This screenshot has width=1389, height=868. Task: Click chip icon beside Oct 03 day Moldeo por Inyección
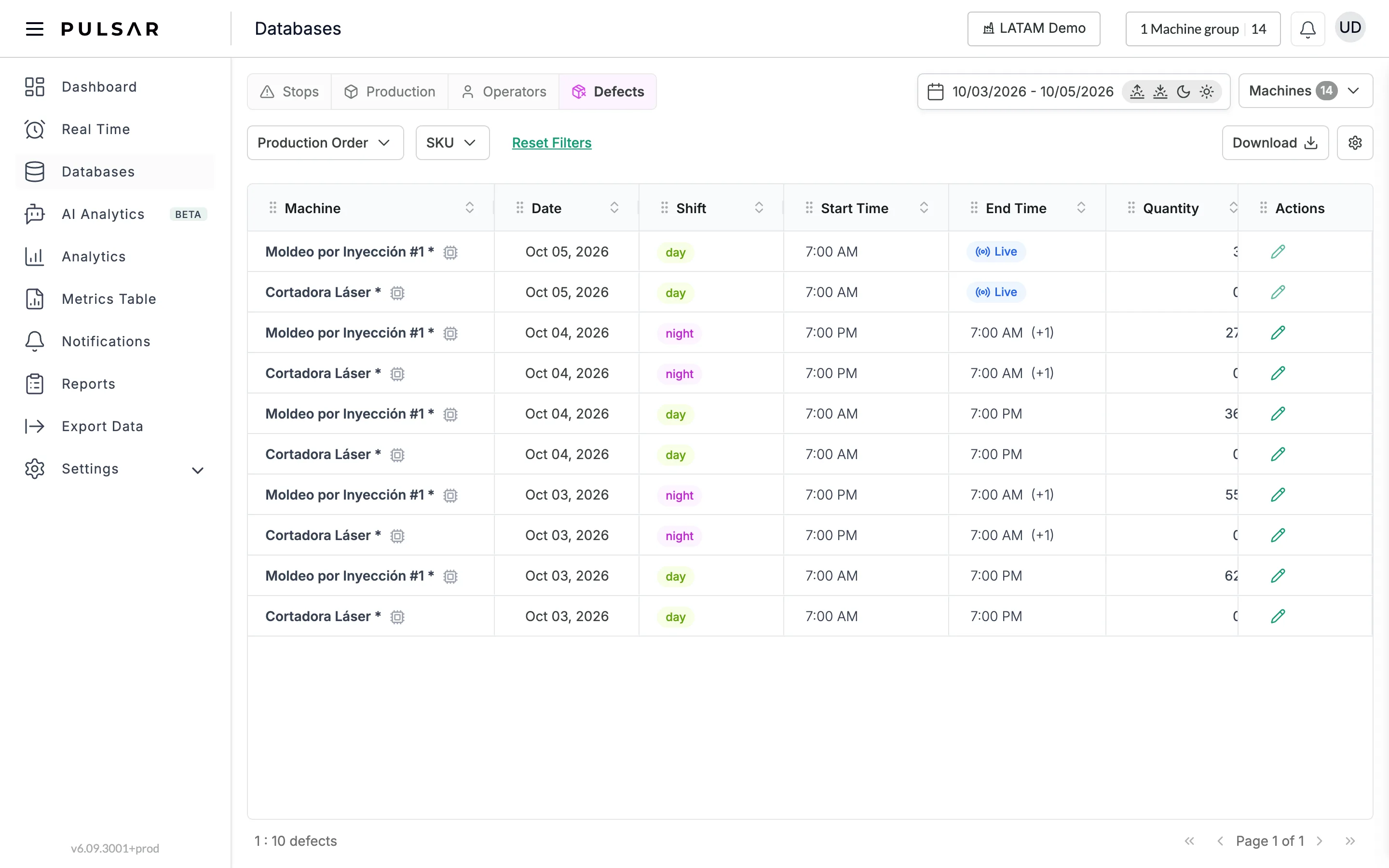pos(450,576)
